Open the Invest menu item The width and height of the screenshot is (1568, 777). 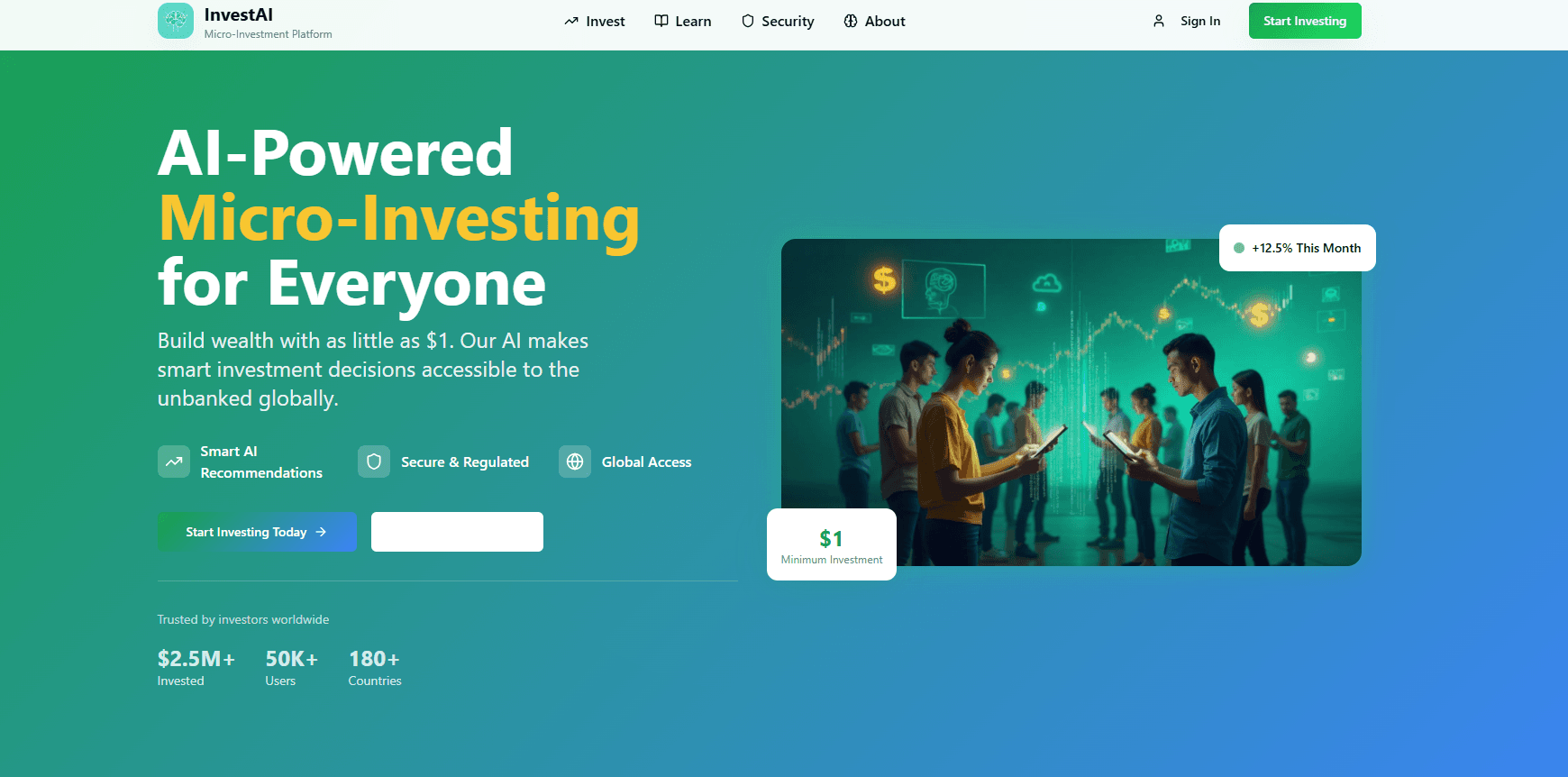click(x=595, y=21)
